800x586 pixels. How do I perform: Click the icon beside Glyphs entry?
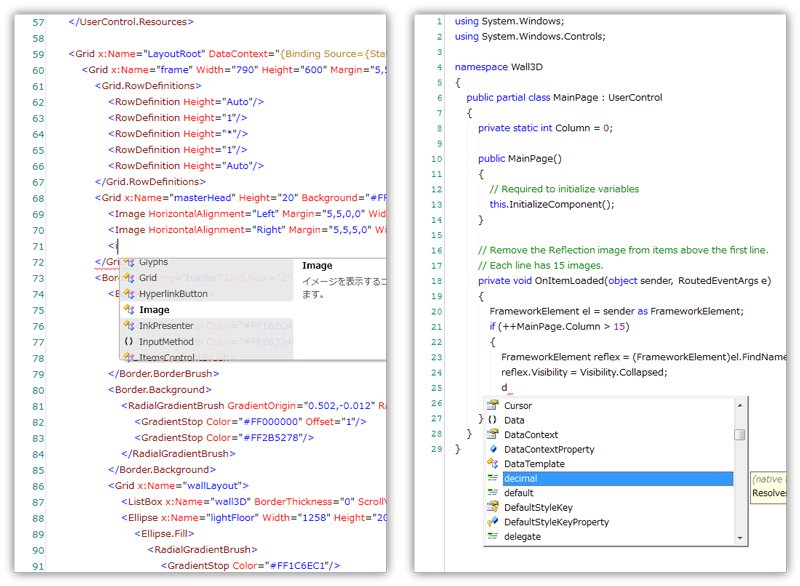click(x=129, y=262)
